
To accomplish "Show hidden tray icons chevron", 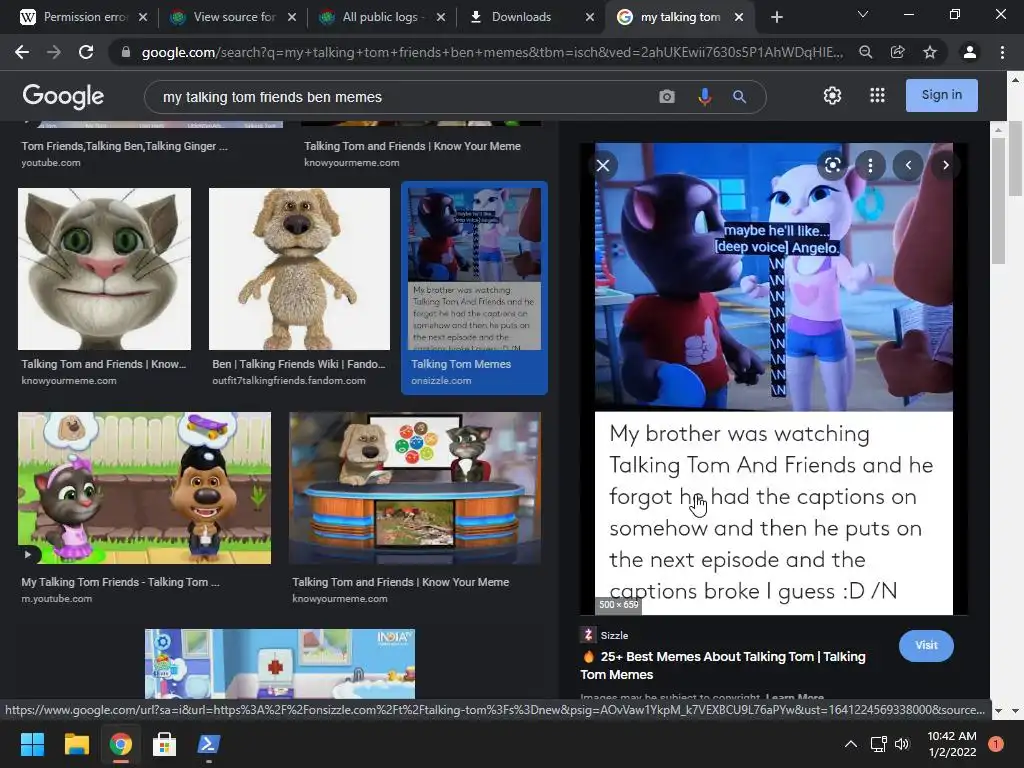I will [x=850, y=744].
